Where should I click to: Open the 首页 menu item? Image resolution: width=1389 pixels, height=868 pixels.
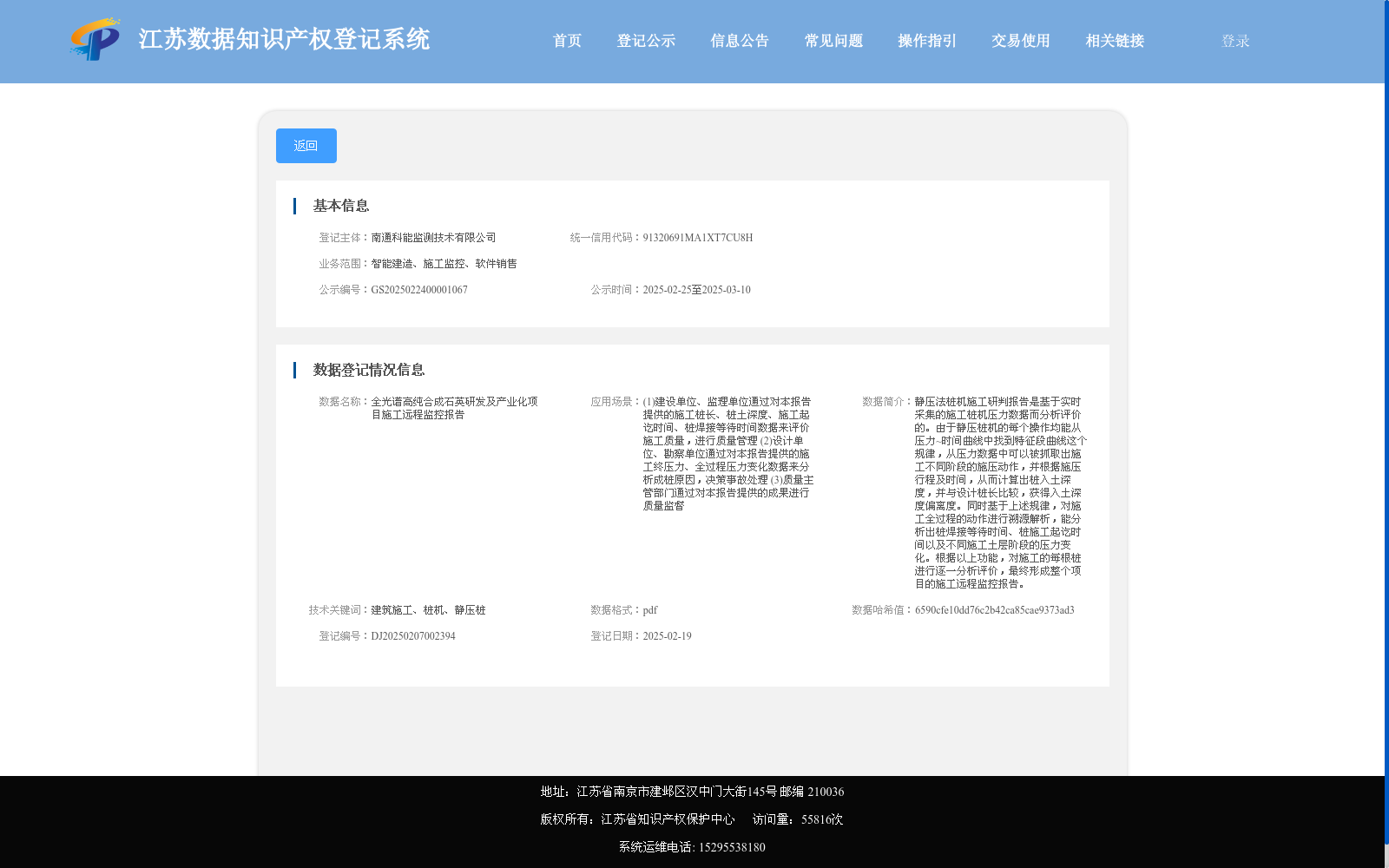(567, 41)
